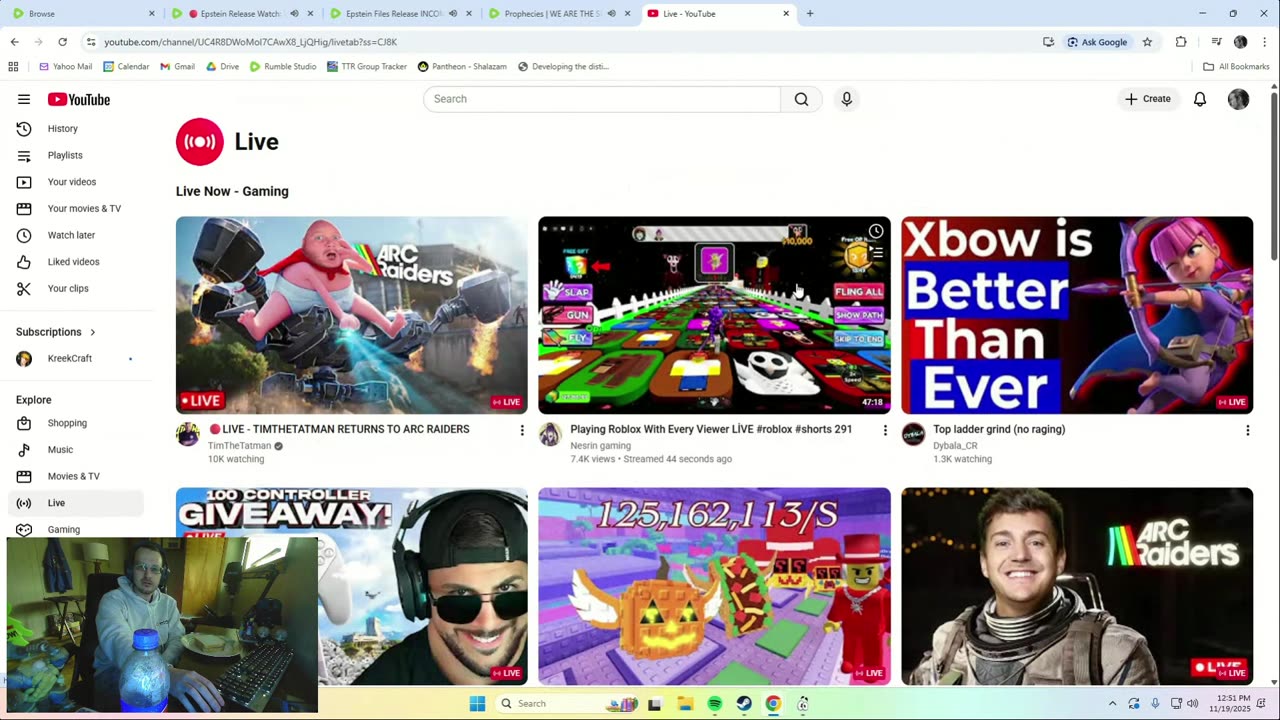The width and height of the screenshot is (1280, 720).
Task: Start voice search with the microphone
Action: 846,99
